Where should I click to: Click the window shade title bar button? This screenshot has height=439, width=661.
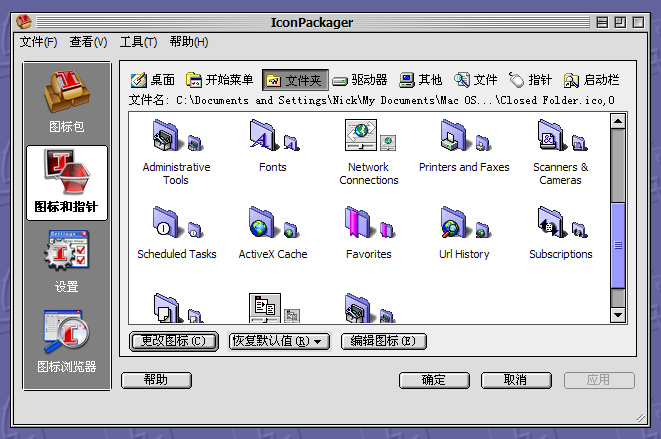(602, 22)
